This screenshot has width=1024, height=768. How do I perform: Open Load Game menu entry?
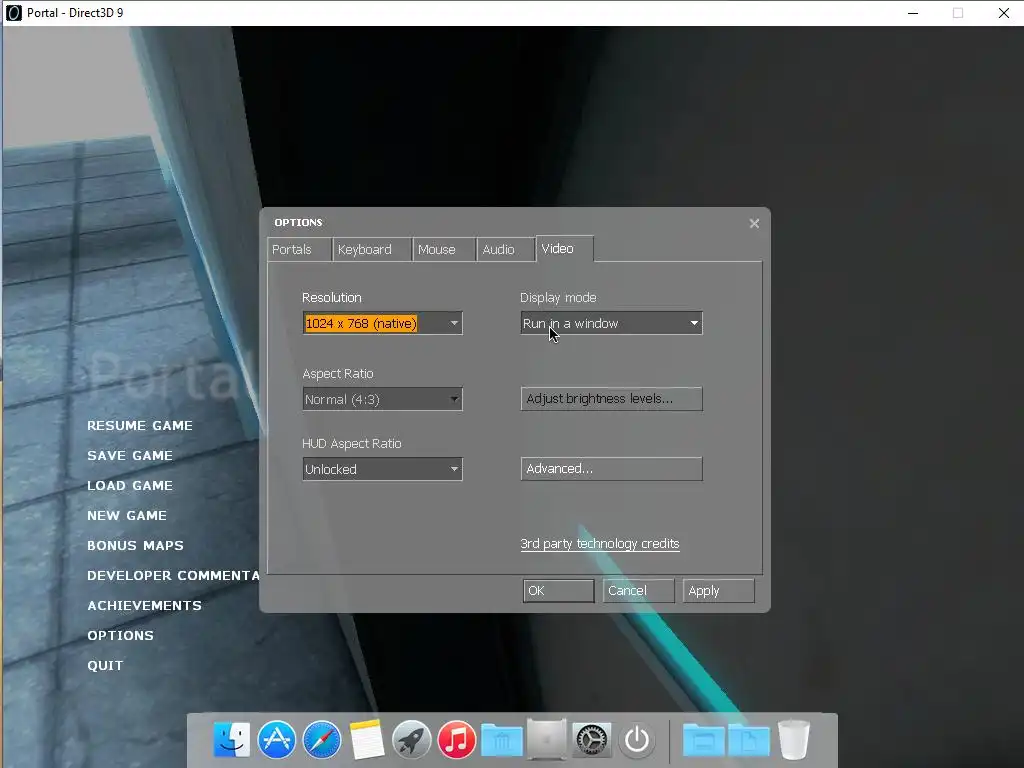coord(130,485)
